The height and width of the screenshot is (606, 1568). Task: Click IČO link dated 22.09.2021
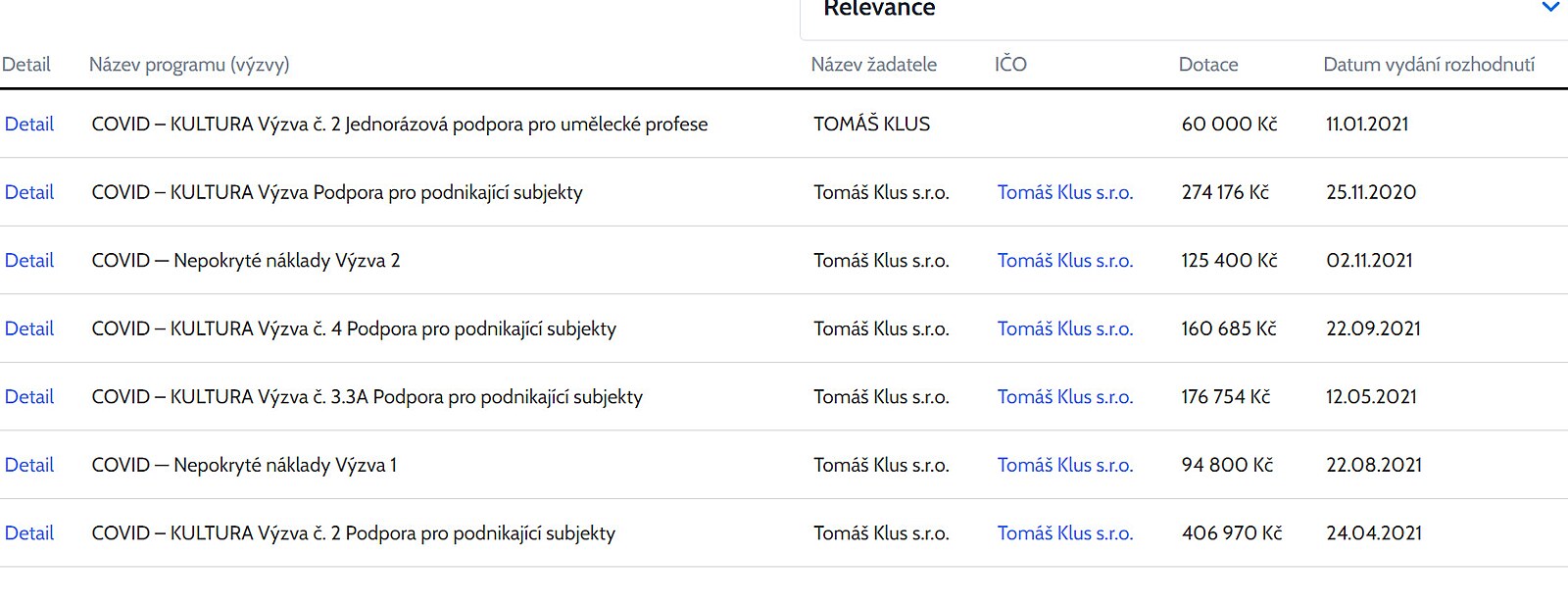[x=1064, y=328]
